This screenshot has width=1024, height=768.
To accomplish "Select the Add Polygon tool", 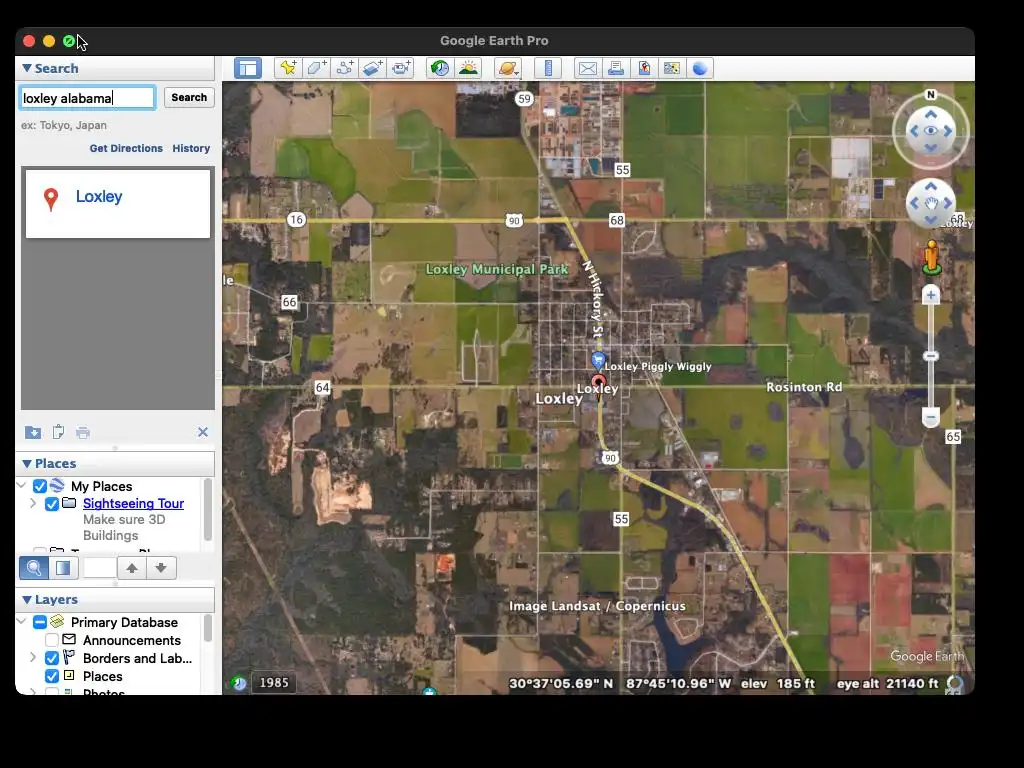I will 316,68.
